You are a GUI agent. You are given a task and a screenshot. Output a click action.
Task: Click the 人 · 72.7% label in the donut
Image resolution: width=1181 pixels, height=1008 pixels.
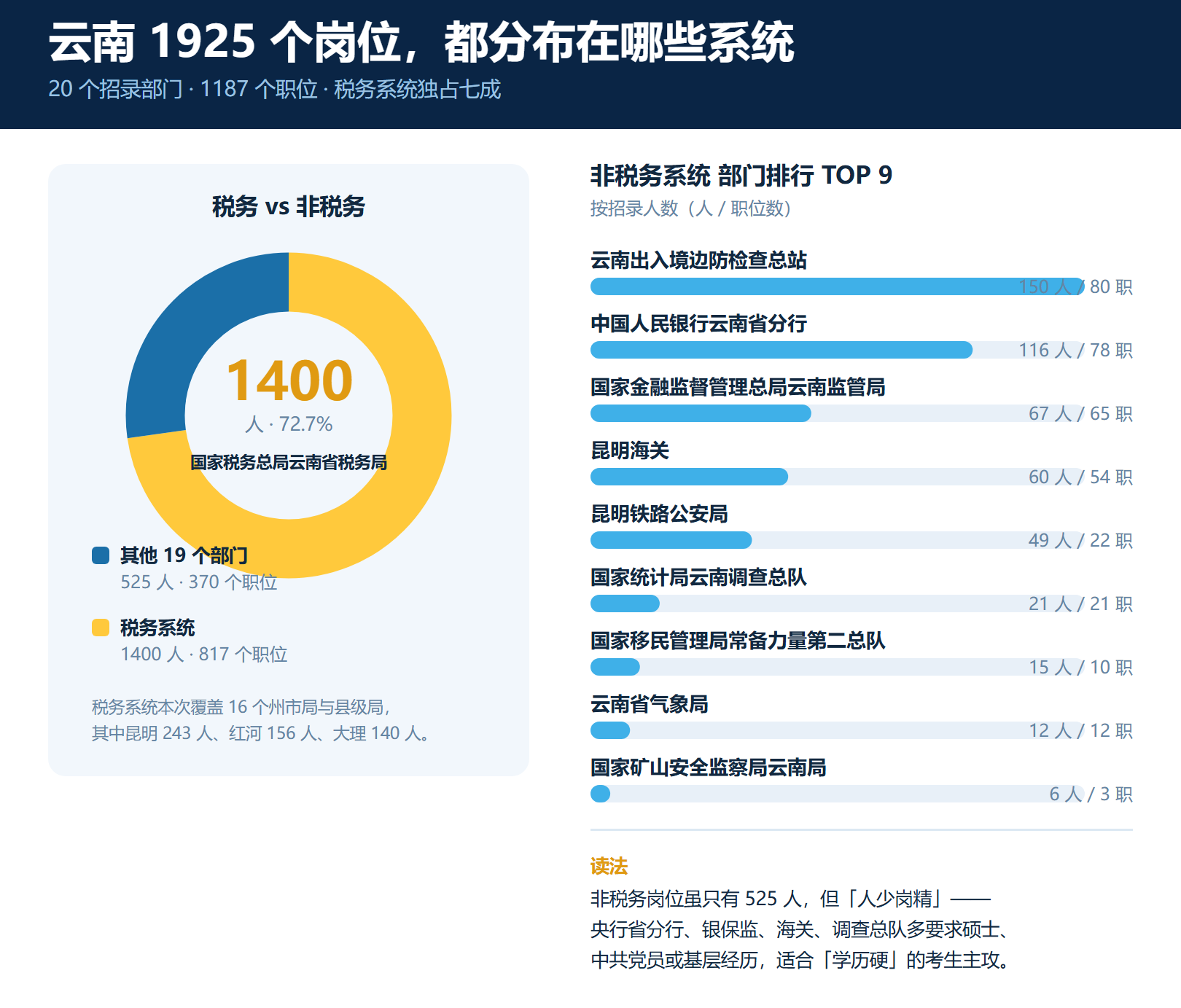tap(289, 424)
